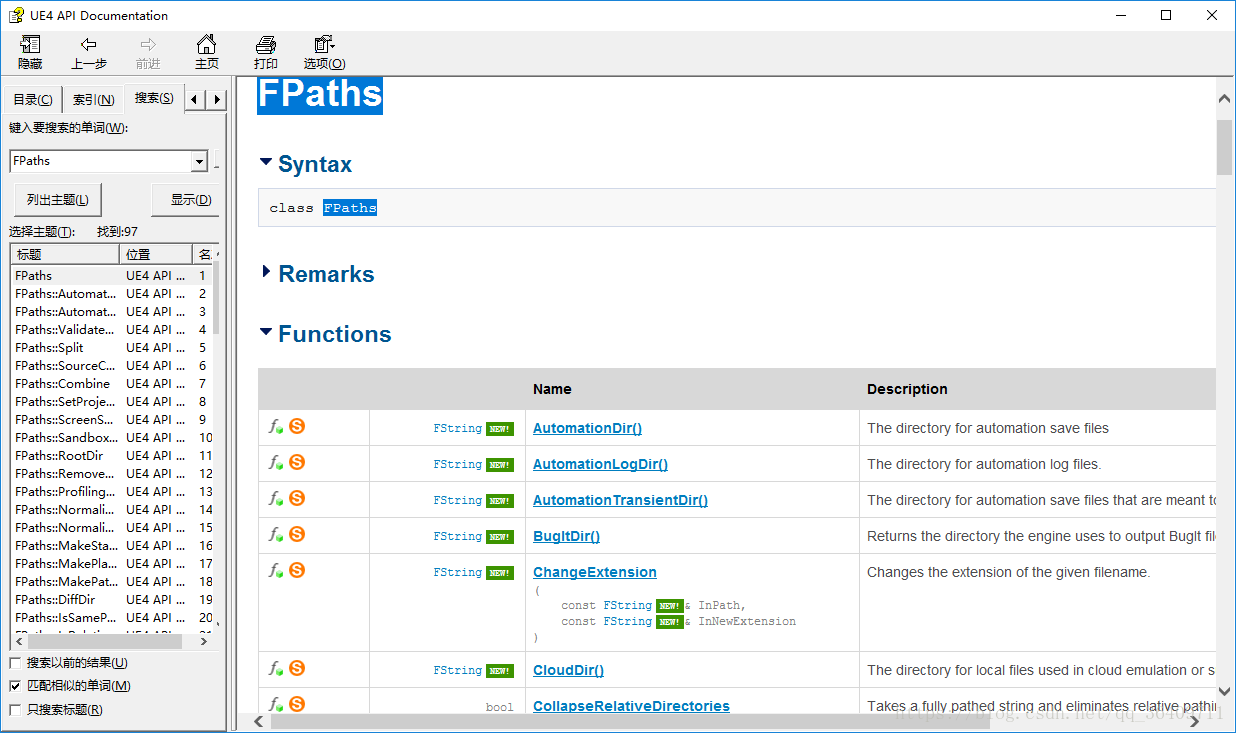Click the static S icon in the BugItDir row
The image size is (1236, 733).
pyautogui.click(x=297, y=534)
